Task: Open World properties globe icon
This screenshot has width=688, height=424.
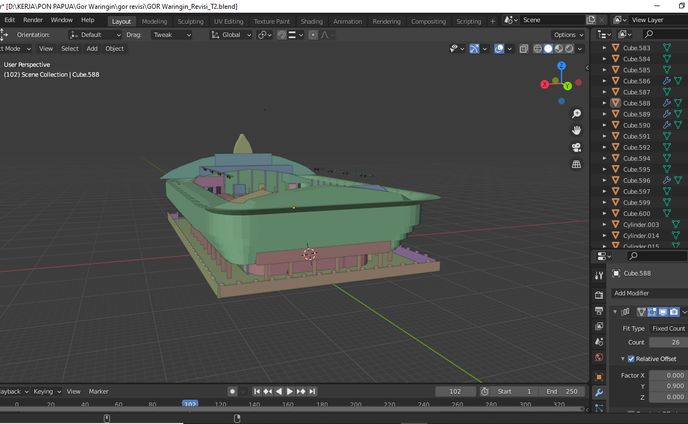Action: [599, 357]
